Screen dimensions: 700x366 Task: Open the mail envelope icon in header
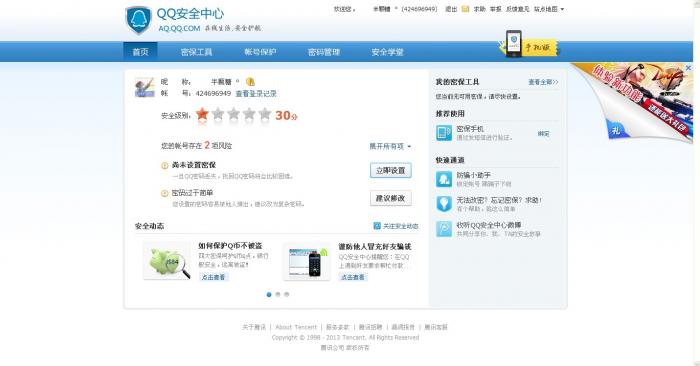click(x=465, y=9)
